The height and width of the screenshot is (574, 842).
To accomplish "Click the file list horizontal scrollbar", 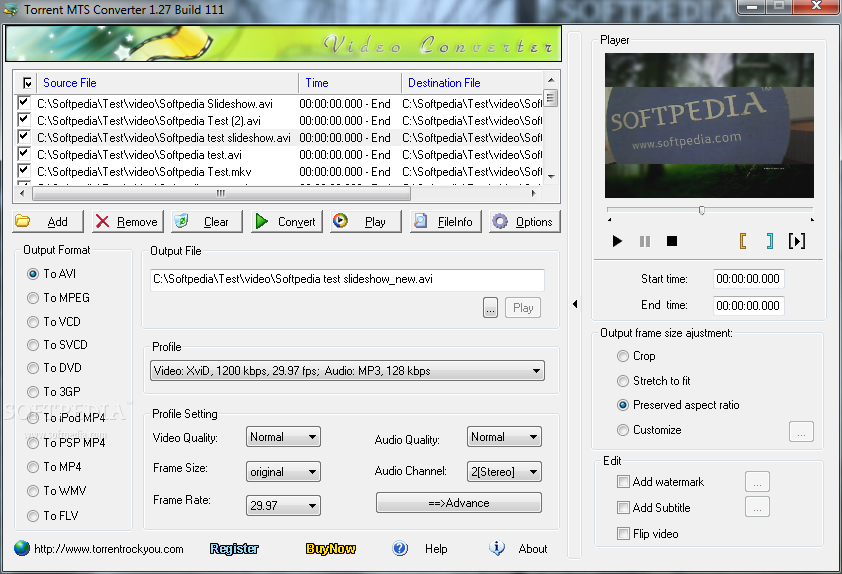I will pyautogui.click(x=221, y=193).
